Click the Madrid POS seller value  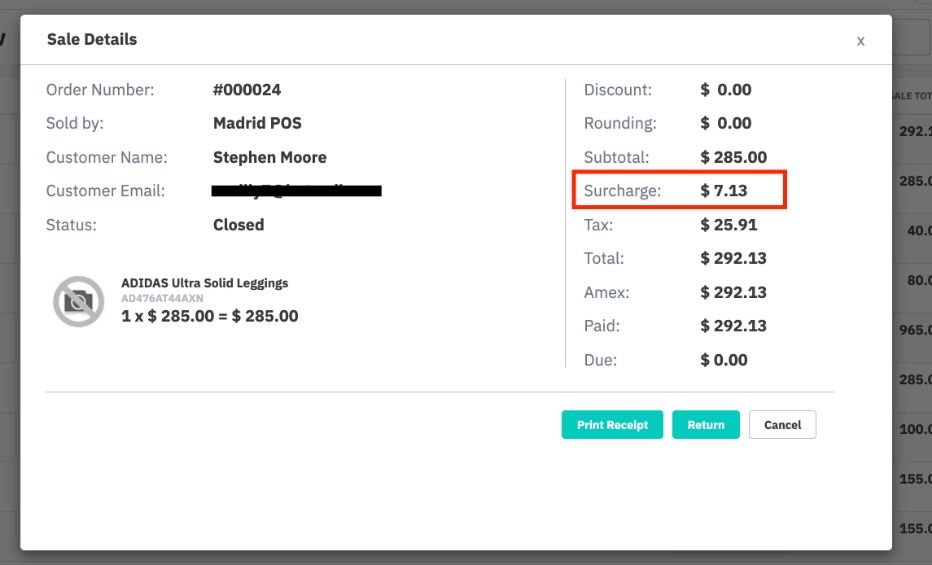click(257, 123)
